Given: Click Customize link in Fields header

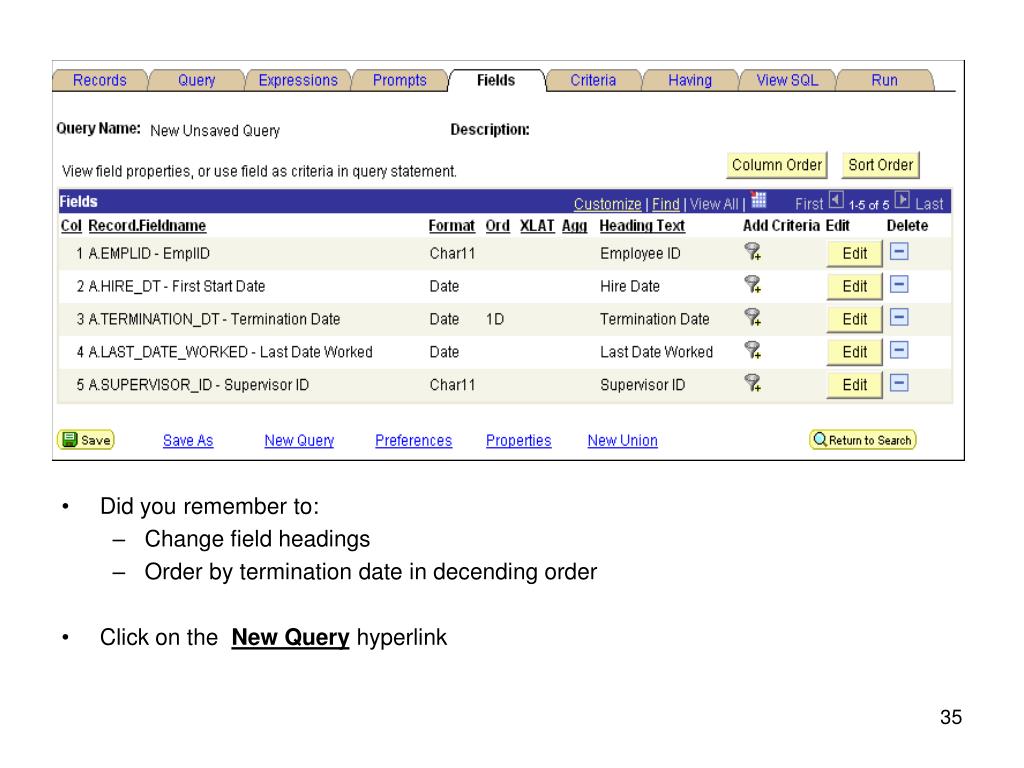Looking at the screenshot, I should click(x=607, y=204).
